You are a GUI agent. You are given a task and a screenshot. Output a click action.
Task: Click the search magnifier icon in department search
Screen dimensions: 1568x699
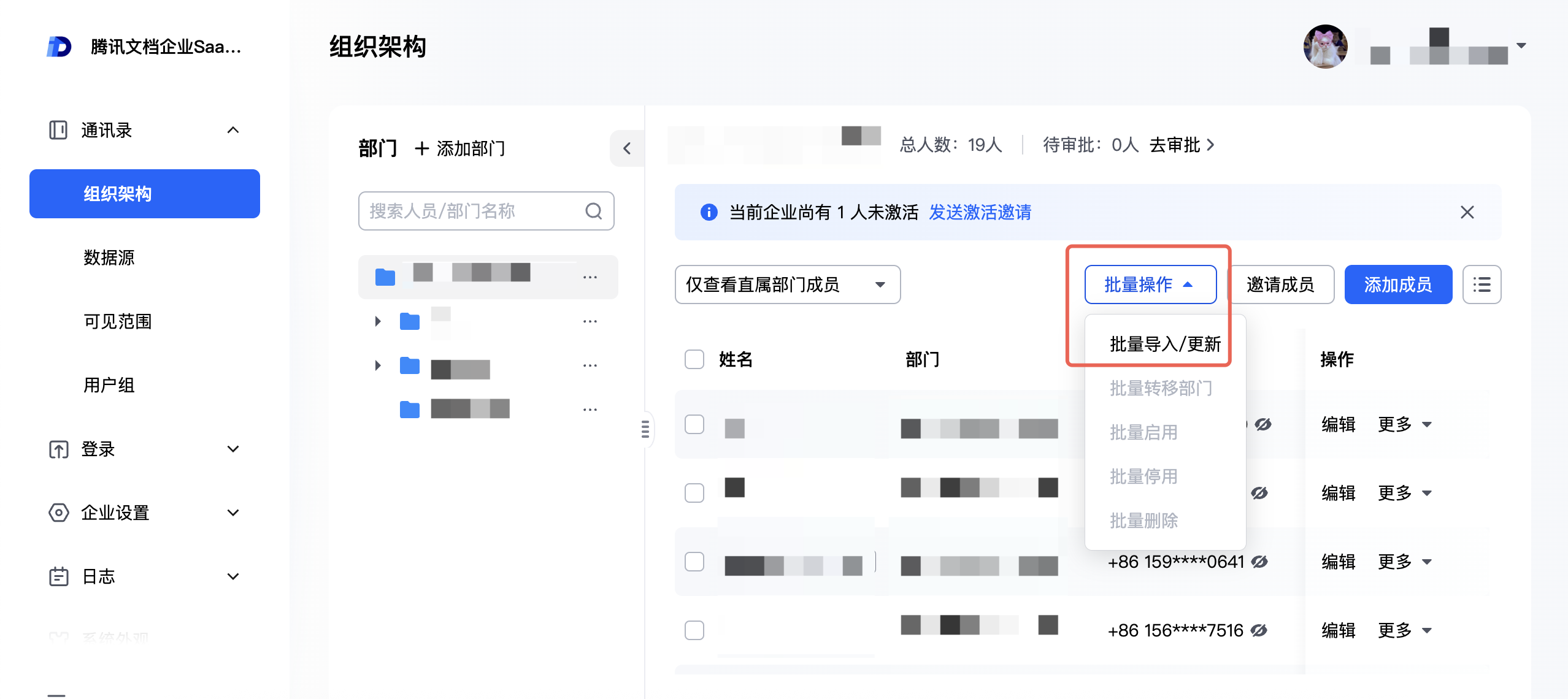coord(593,211)
